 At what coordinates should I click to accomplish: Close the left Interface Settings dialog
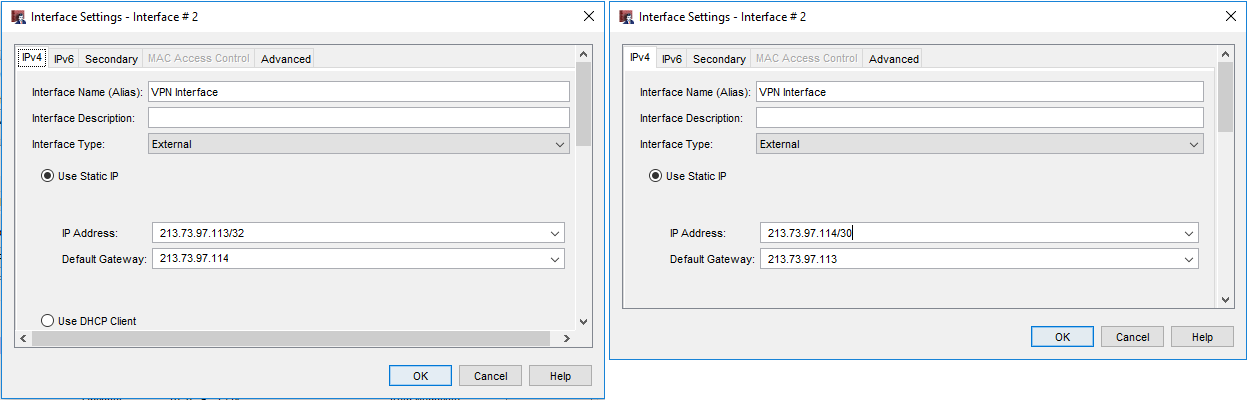click(588, 17)
